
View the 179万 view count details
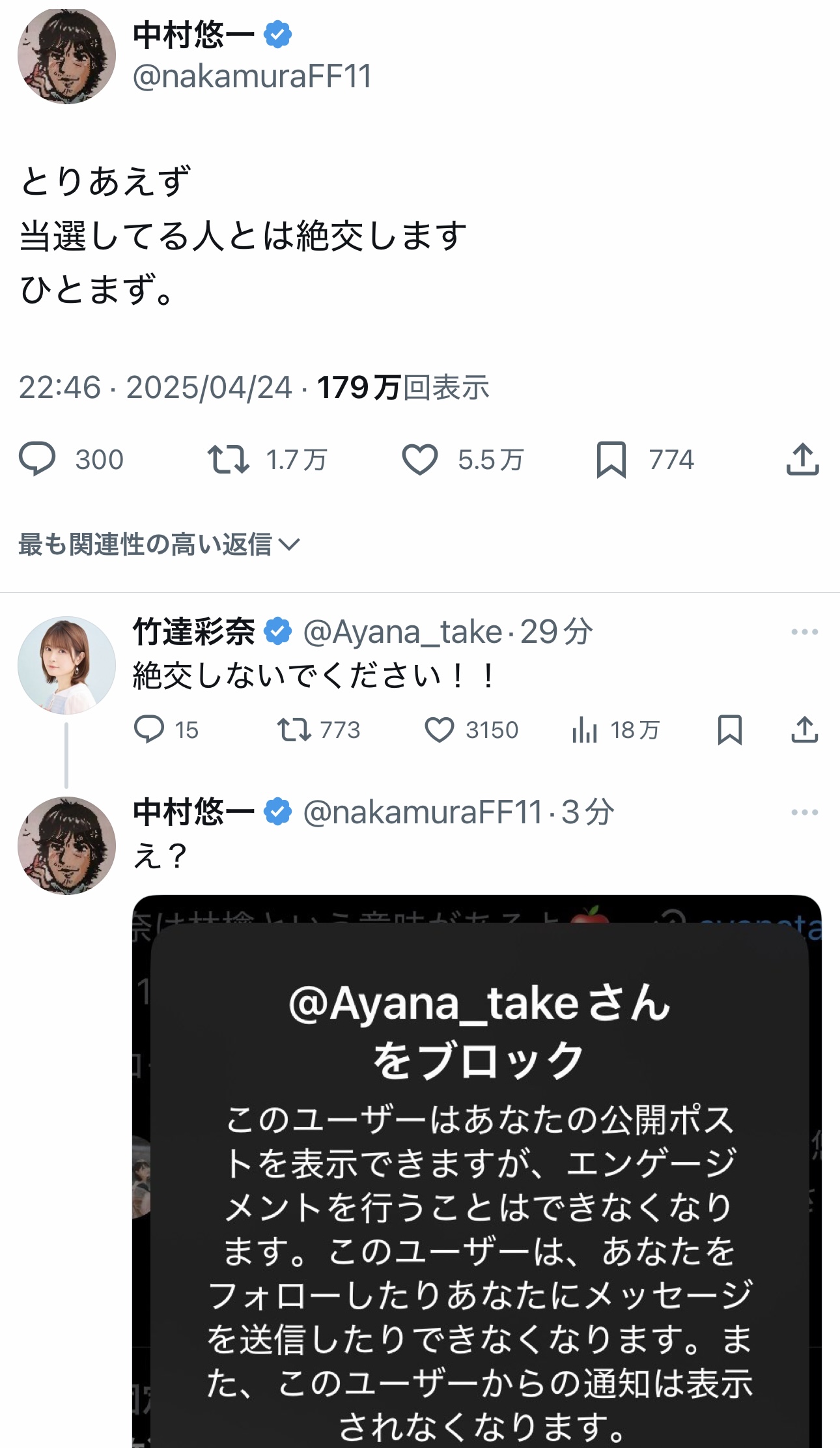pyautogui.click(x=402, y=388)
